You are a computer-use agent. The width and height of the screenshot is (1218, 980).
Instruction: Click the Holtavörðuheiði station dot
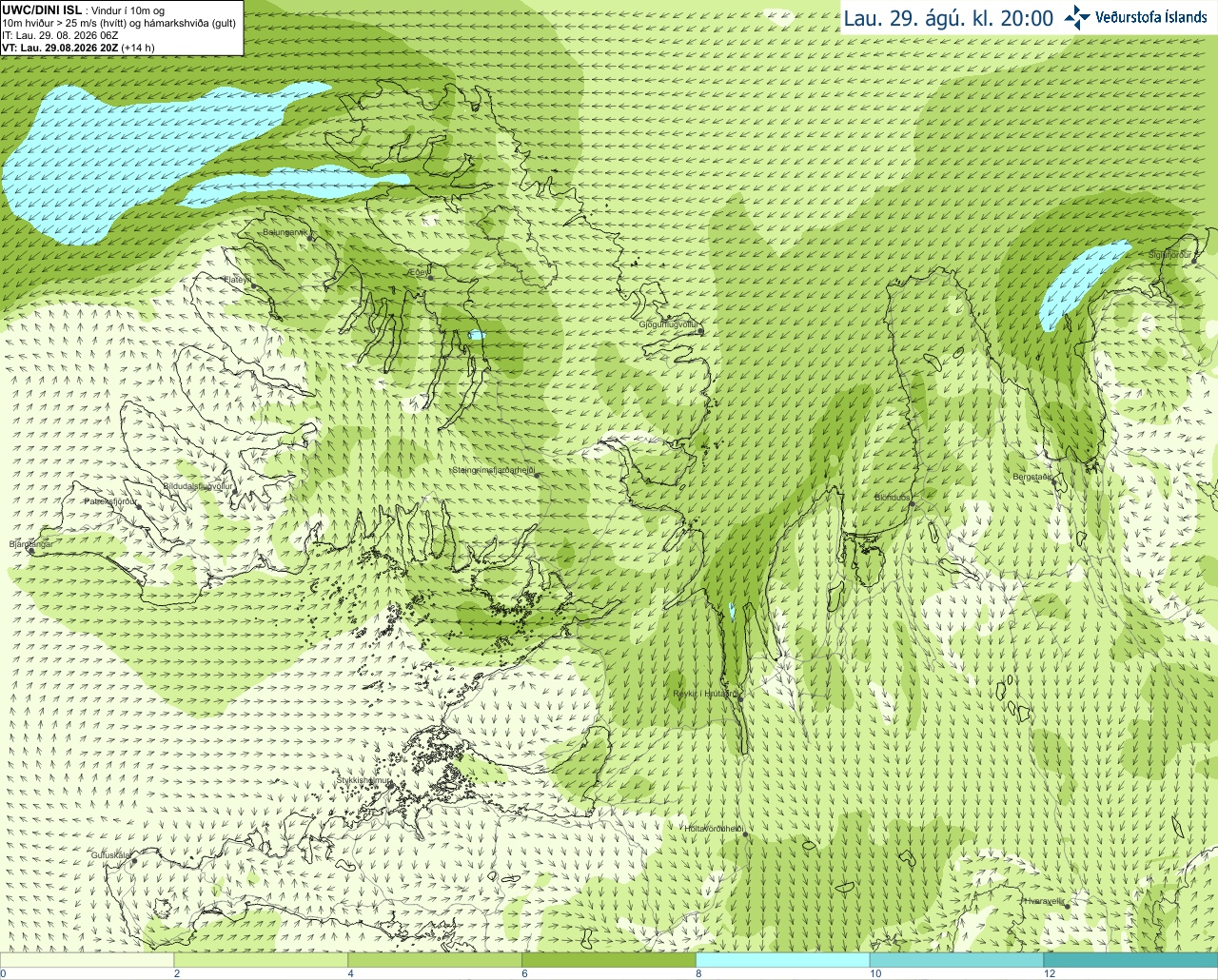[745, 834]
